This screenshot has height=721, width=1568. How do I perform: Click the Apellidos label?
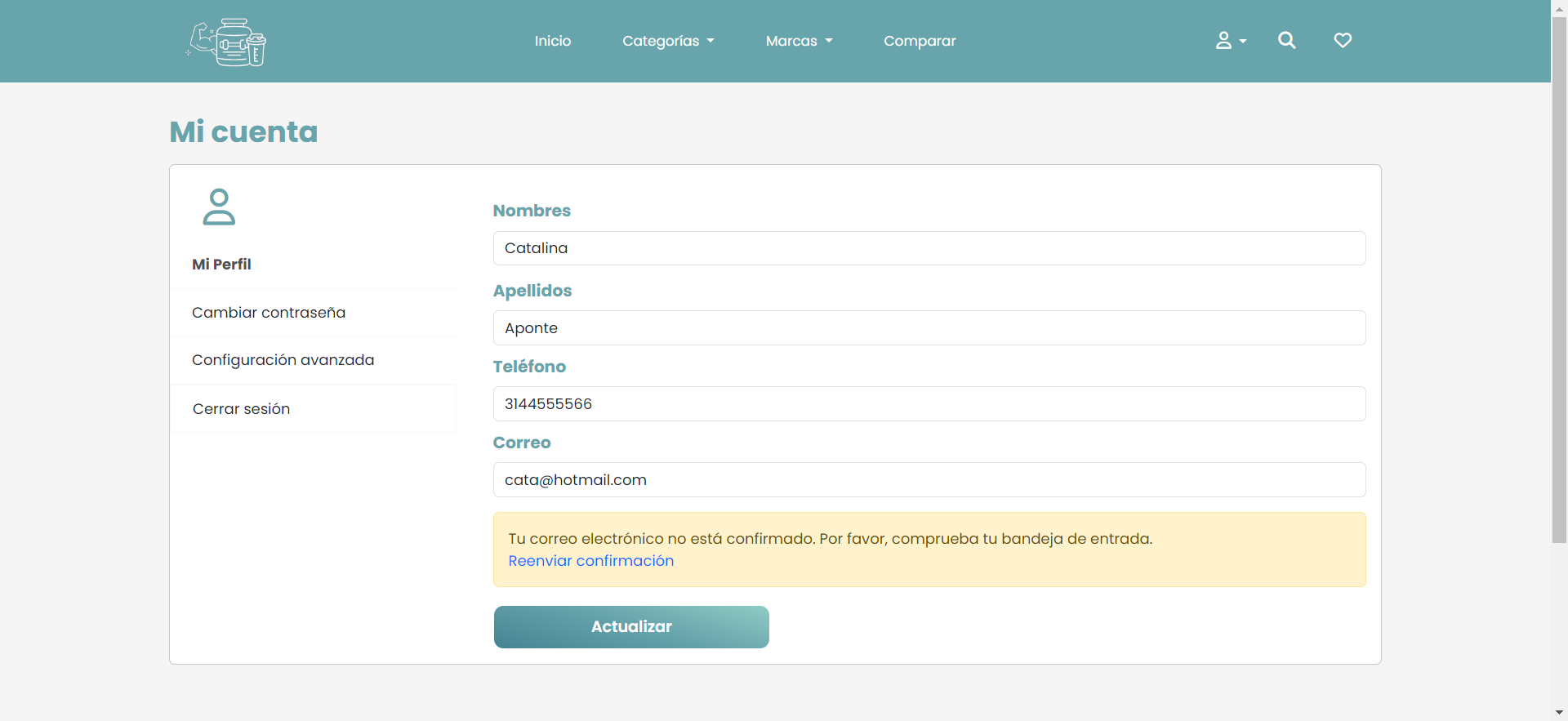(532, 291)
